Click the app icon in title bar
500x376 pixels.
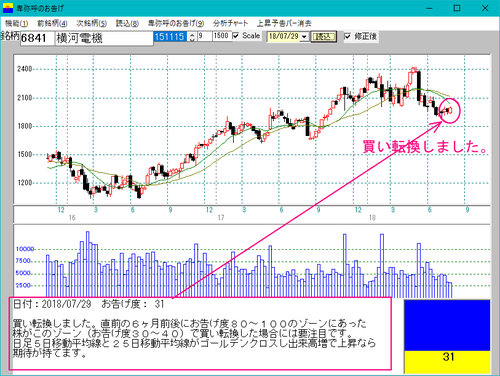(7, 8)
